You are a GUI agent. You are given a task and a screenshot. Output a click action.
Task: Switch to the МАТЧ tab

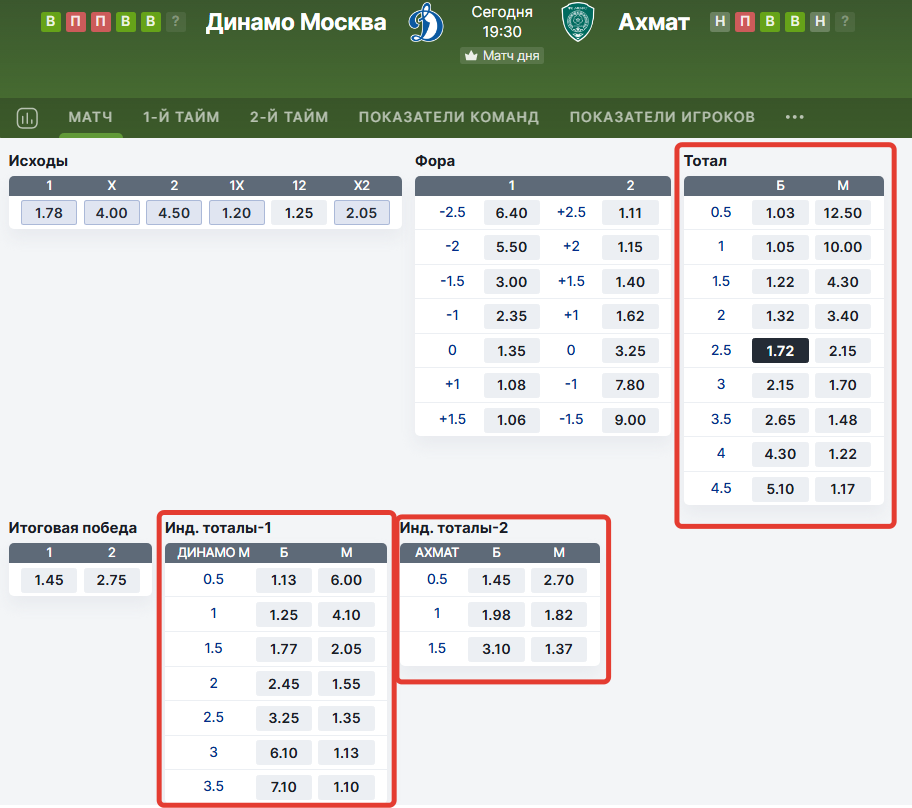coord(91,117)
